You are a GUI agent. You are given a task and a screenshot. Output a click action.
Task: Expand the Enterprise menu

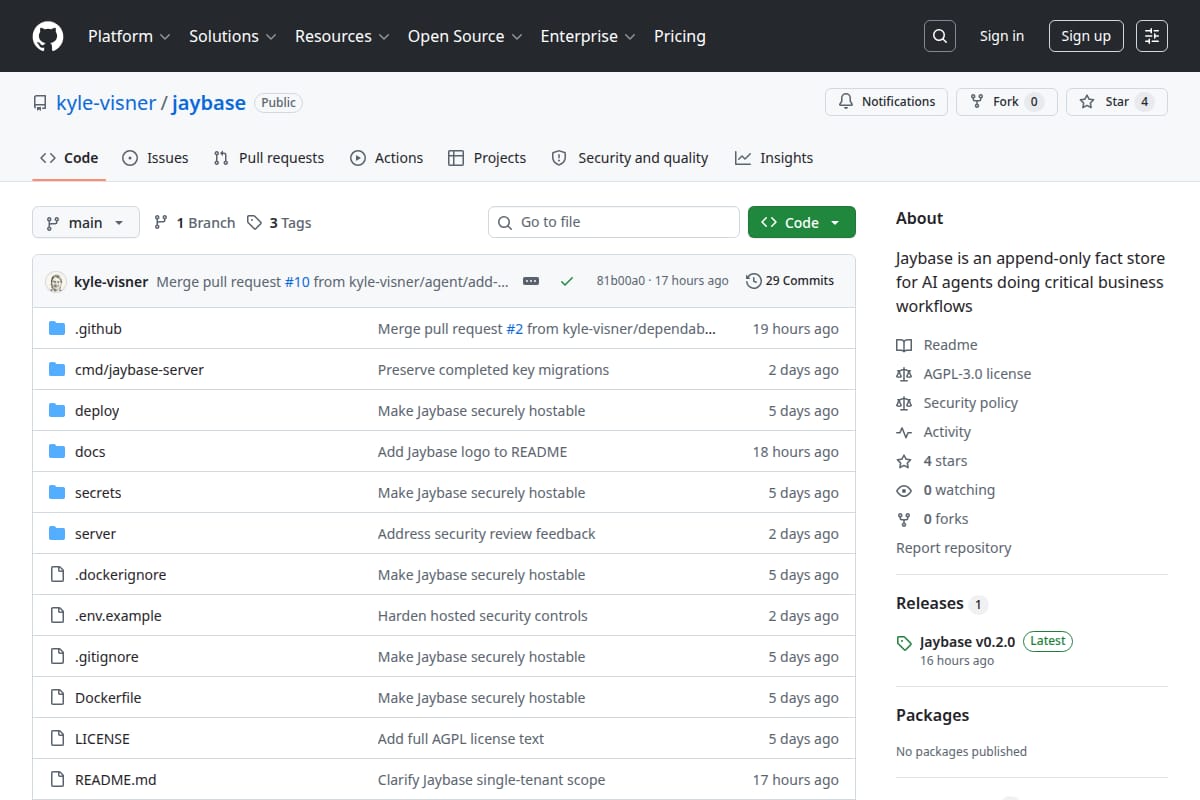(x=588, y=36)
